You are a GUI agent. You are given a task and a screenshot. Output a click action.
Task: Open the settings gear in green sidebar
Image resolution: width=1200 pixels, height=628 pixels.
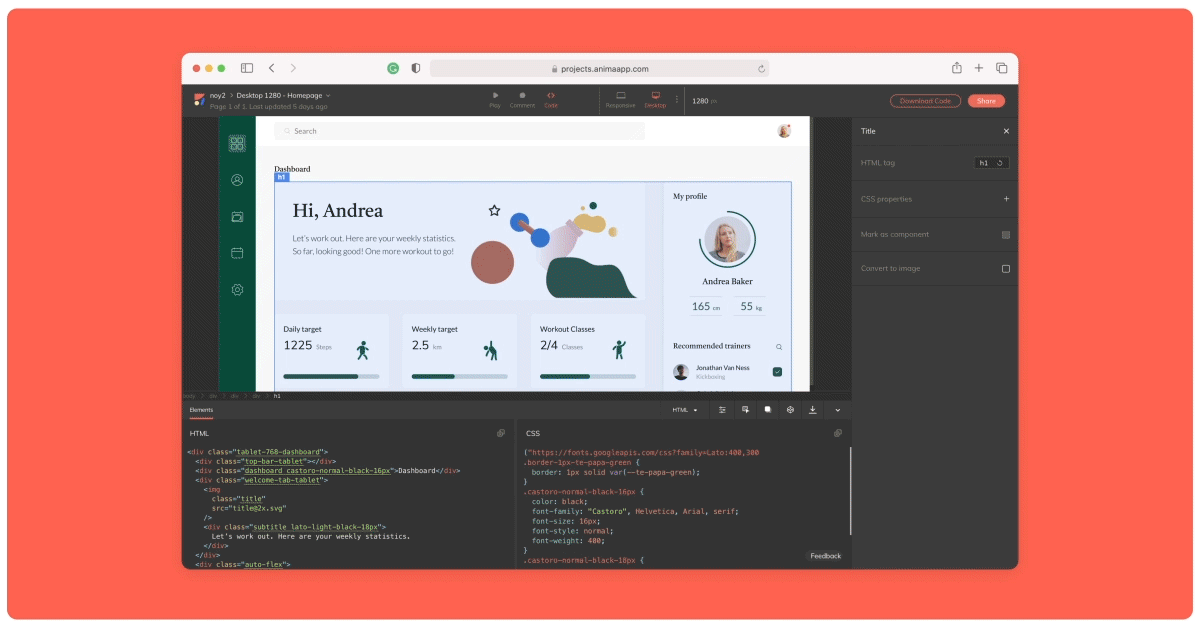(x=237, y=290)
